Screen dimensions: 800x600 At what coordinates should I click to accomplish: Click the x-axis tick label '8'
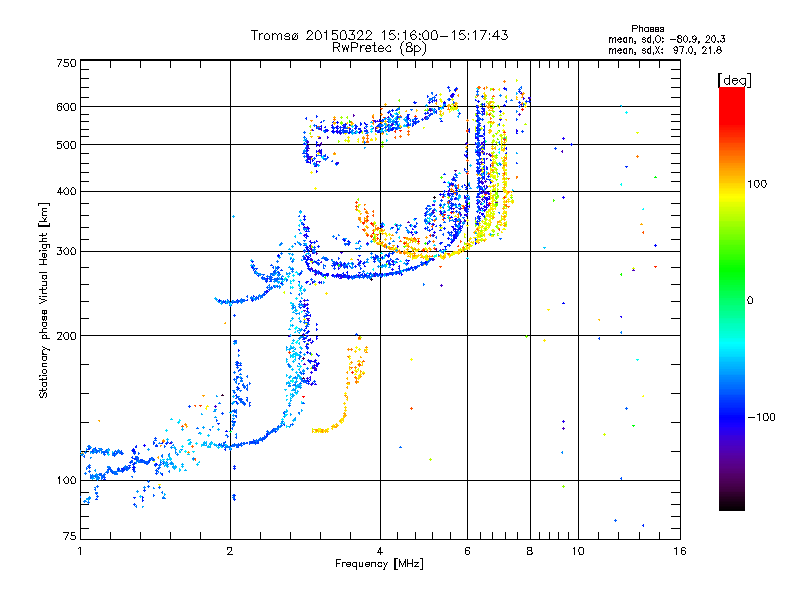coord(530,551)
